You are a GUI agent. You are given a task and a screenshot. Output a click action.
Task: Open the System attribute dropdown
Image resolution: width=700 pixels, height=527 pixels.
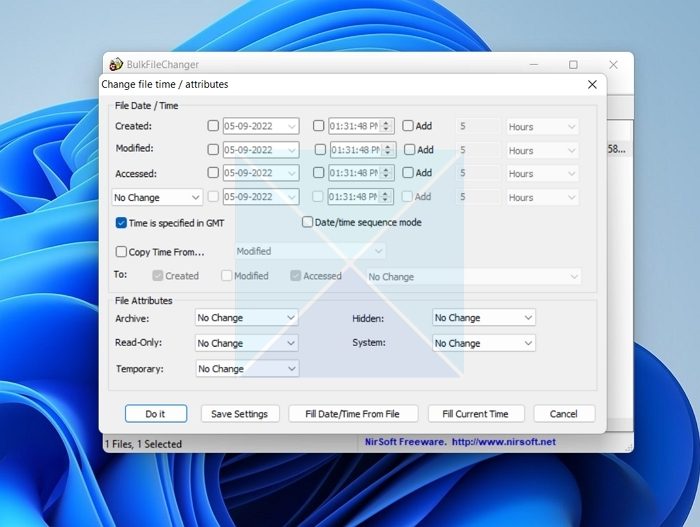pos(484,343)
